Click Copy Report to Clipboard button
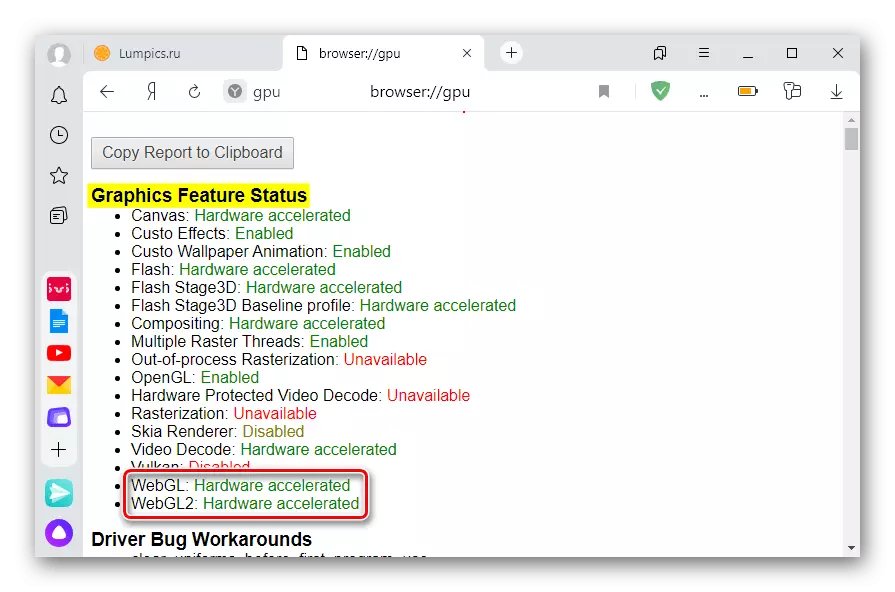This screenshot has width=895, height=592. (x=192, y=153)
